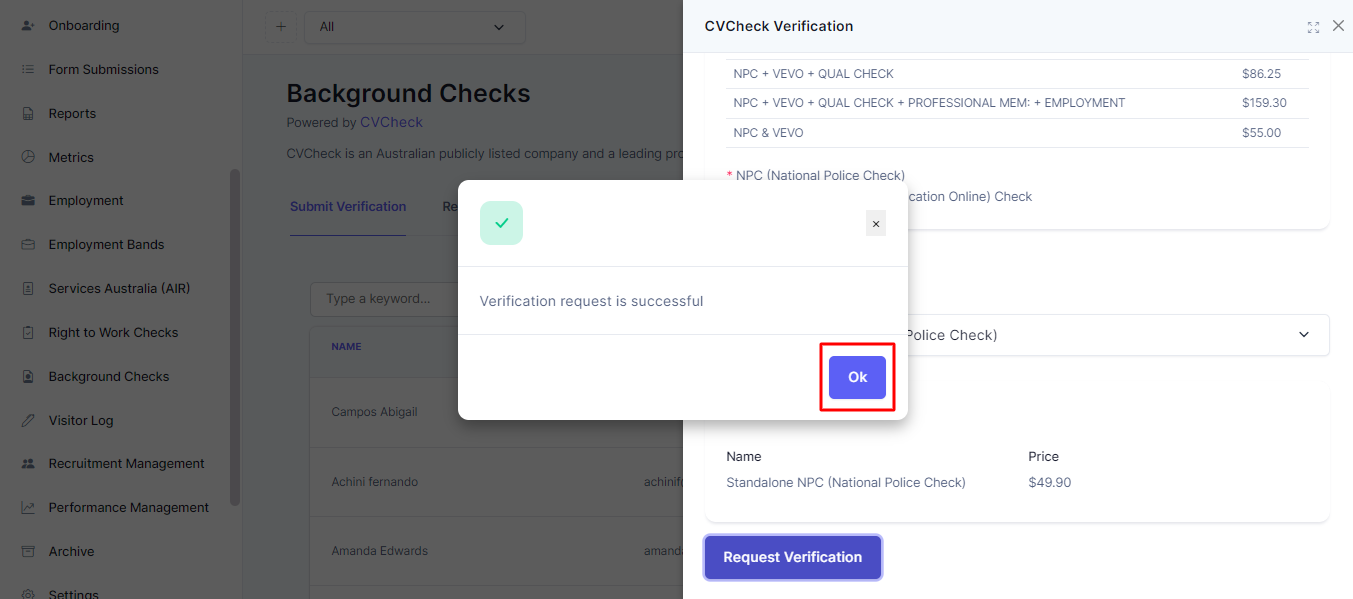Select the Form Submissions list icon

click(x=28, y=70)
